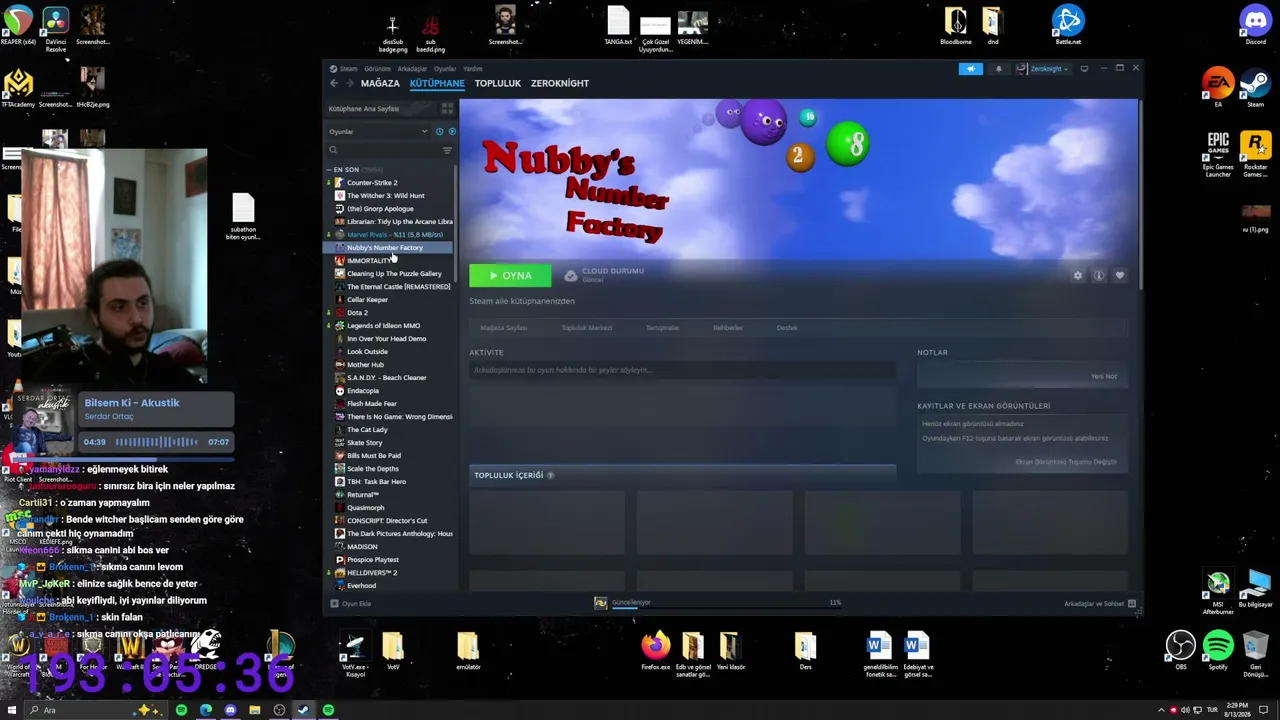The height and width of the screenshot is (720, 1280).
Task: Select The Witcher 3: Wild Hunt
Action: coord(385,196)
